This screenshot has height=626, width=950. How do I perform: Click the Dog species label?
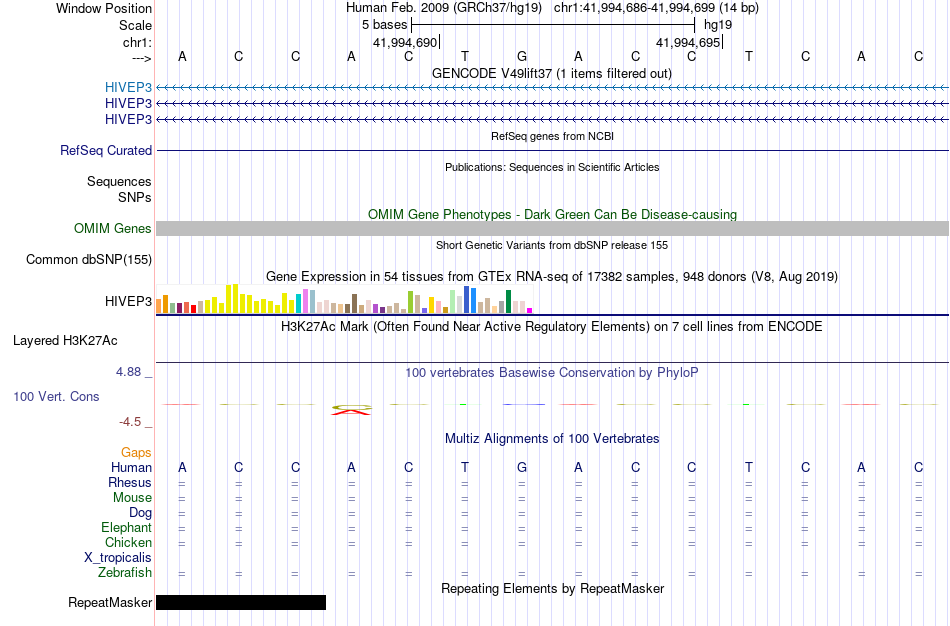[x=140, y=513]
